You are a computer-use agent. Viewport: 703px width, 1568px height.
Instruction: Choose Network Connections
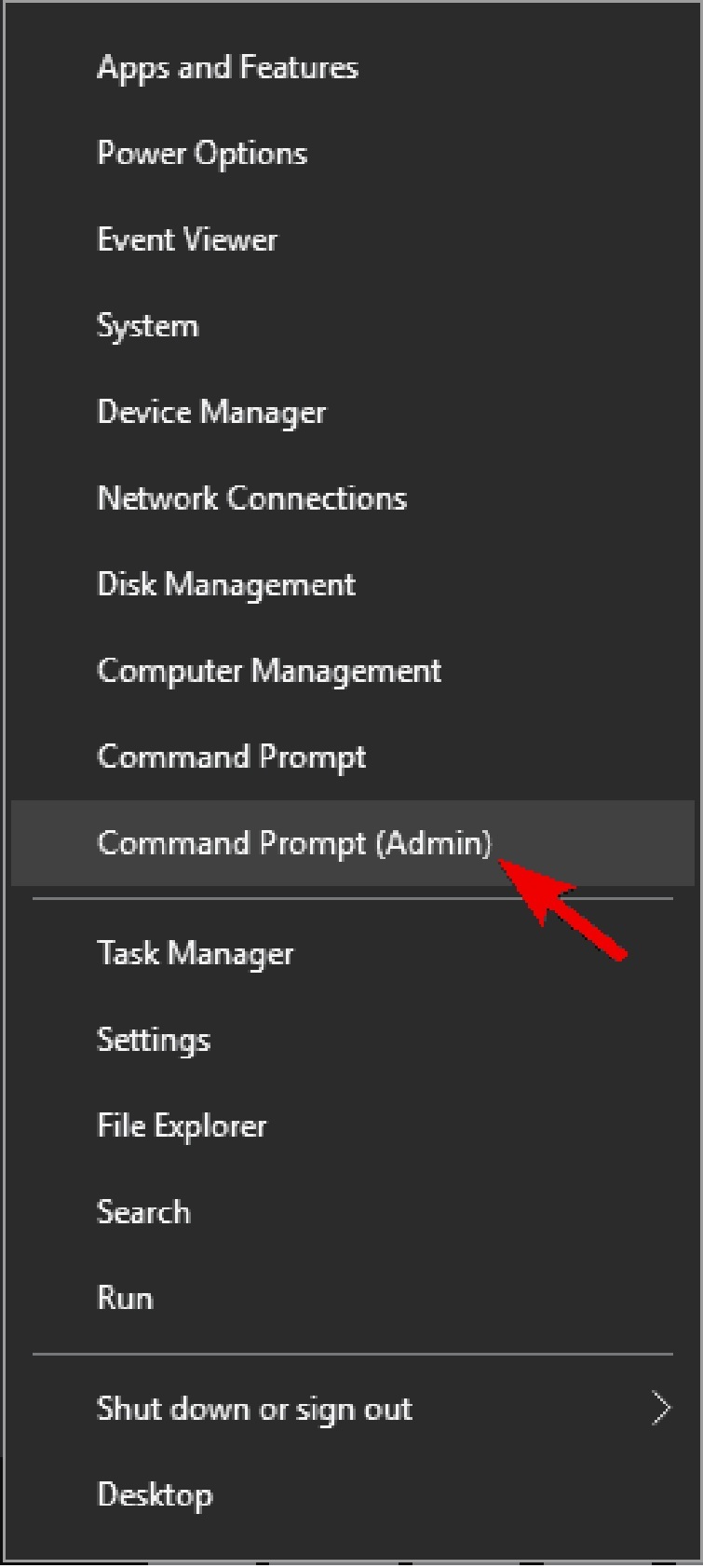251,498
